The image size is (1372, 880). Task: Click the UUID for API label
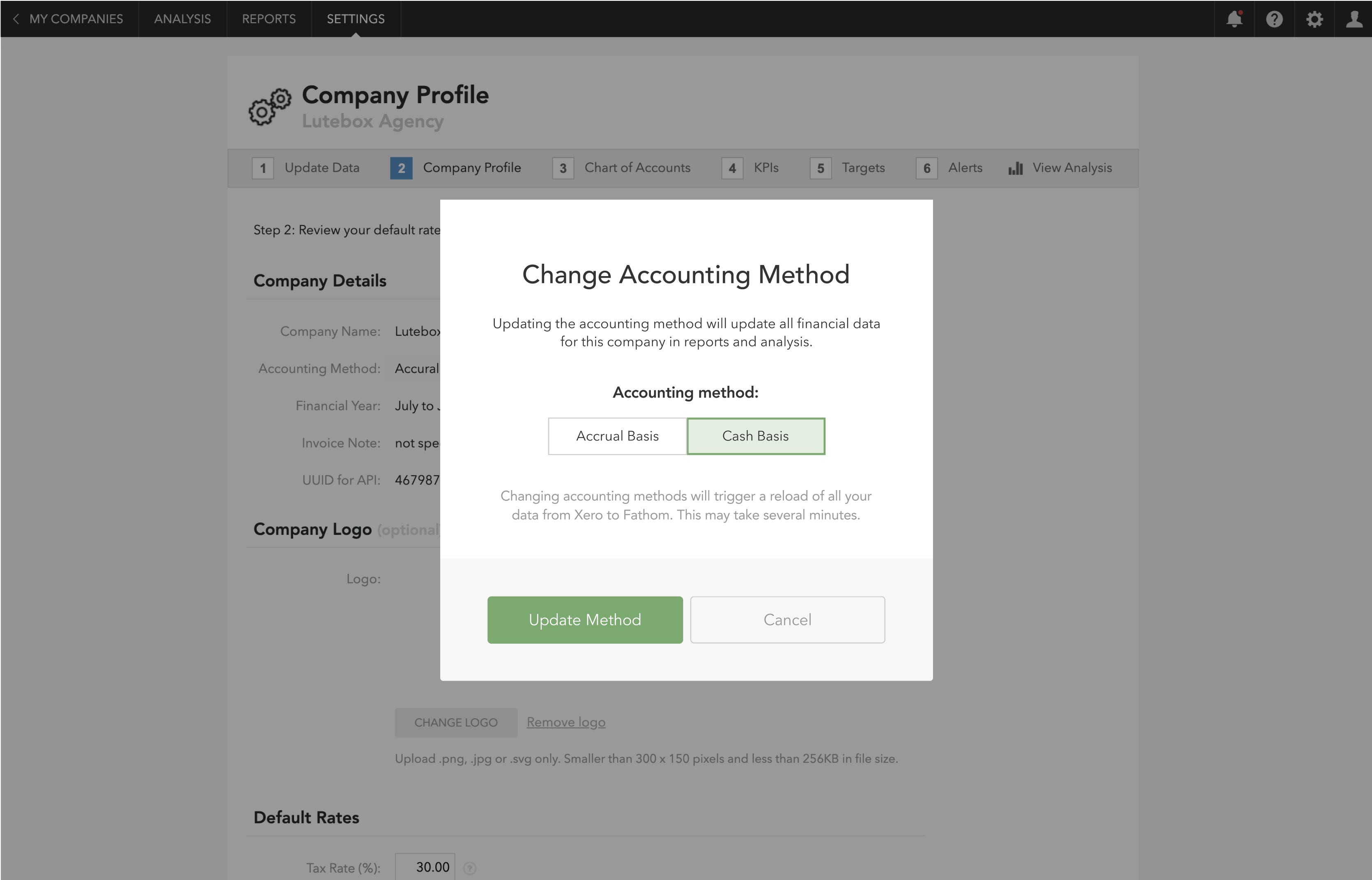342,480
